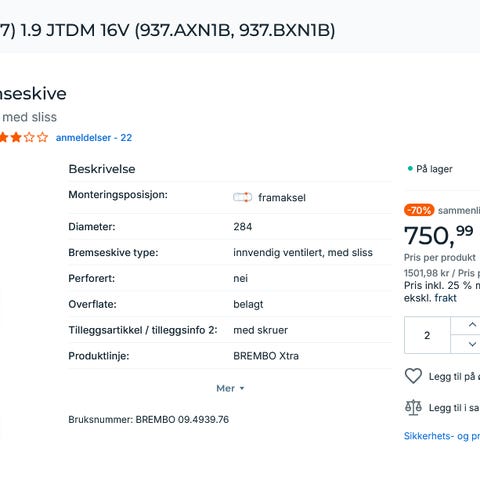
Task: Click the heart wishlist icon
Action: coord(413,376)
